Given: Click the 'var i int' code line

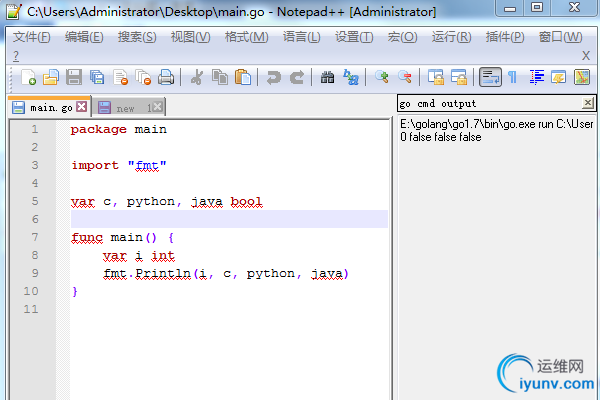Looking at the screenshot, I should point(139,255).
